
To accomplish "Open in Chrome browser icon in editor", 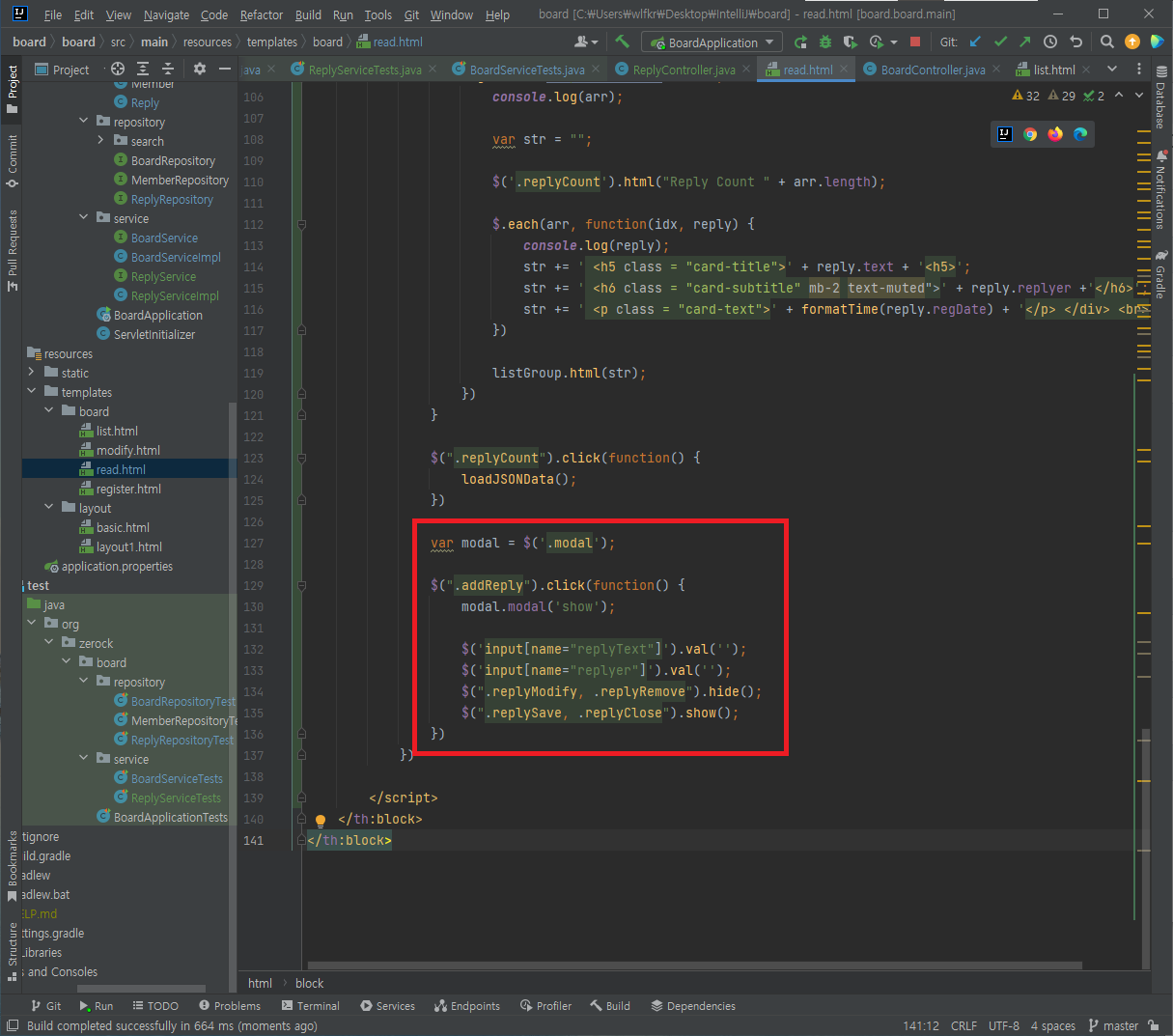I will (1030, 134).
